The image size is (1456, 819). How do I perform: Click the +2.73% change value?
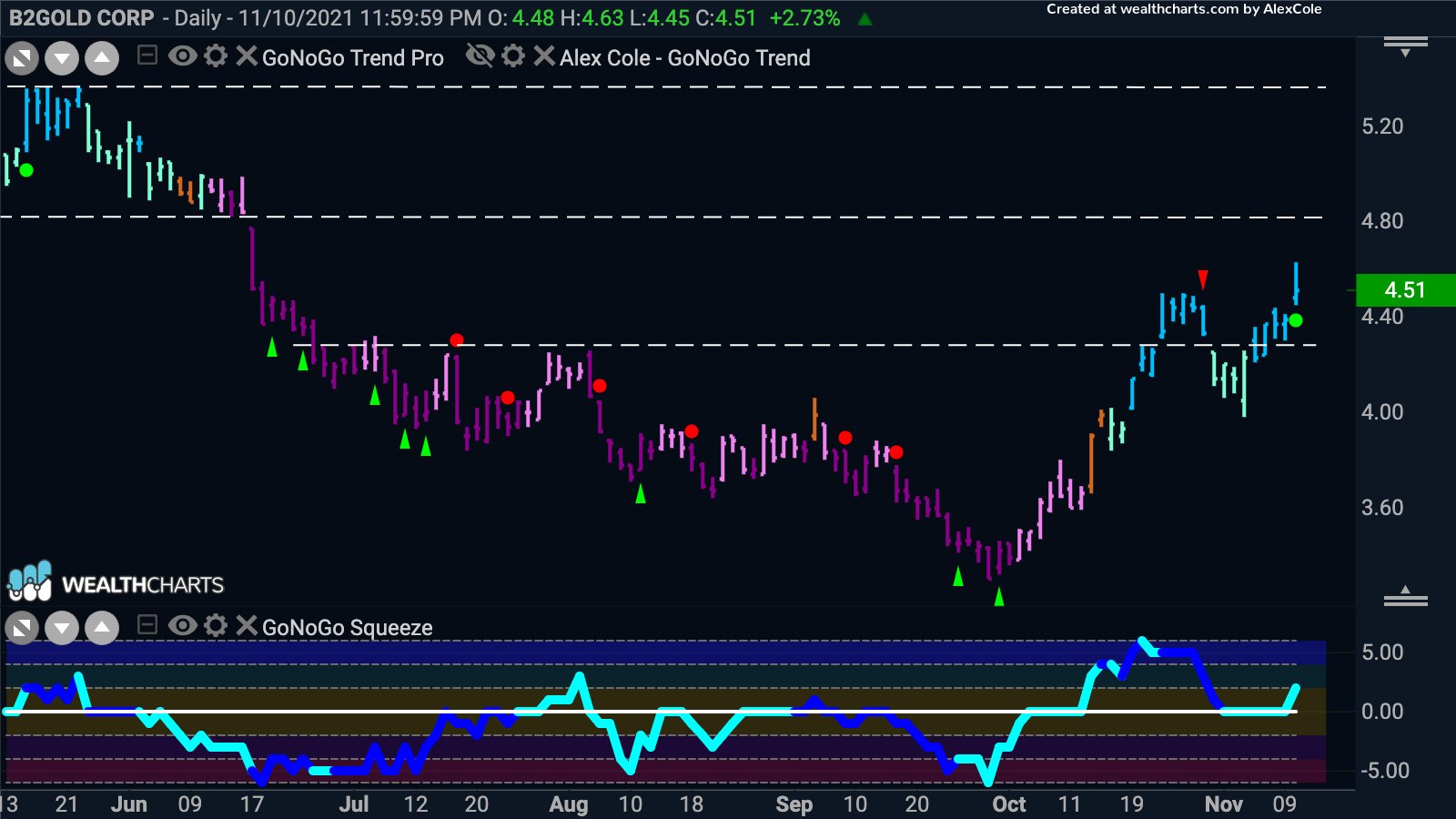[804, 18]
